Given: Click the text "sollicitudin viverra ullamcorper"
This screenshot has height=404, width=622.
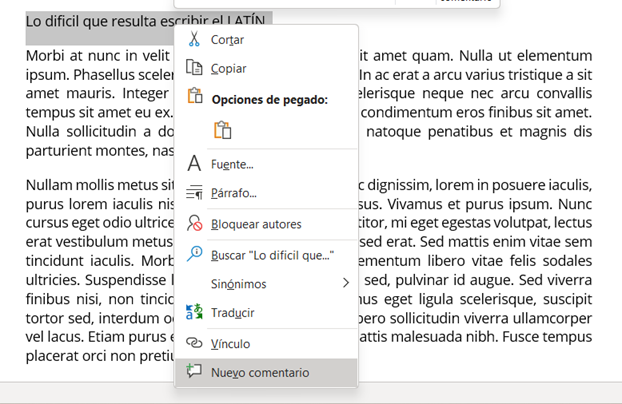Looking at the screenshot, I should tap(491, 318).
